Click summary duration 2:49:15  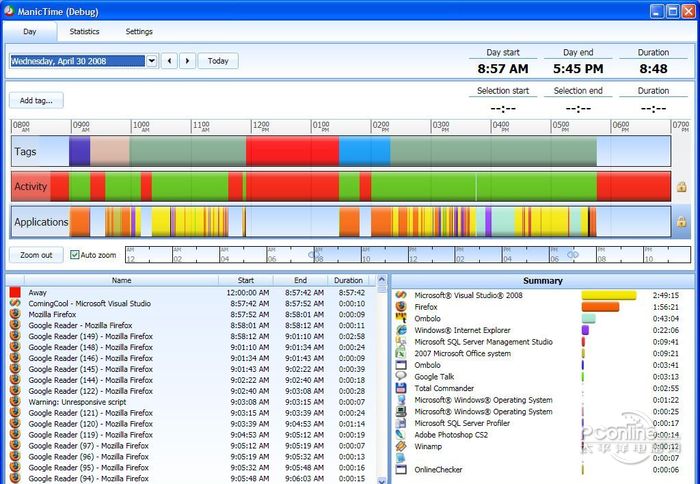(x=666, y=295)
